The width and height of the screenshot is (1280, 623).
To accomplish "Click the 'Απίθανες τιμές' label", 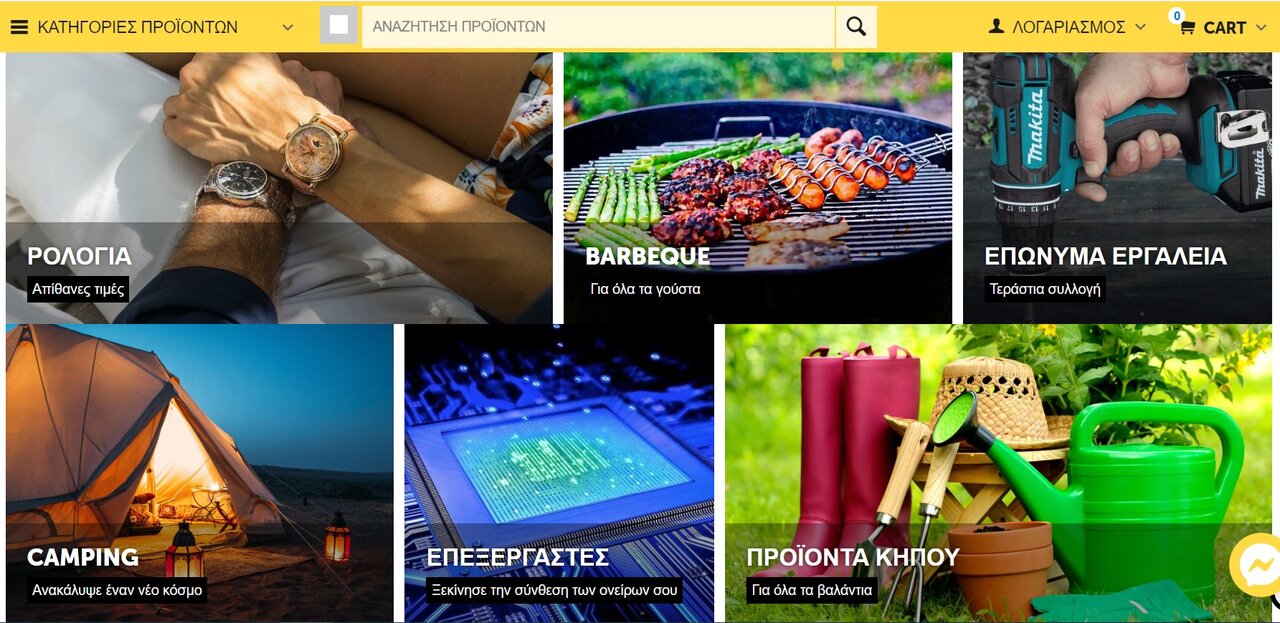I will pyautogui.click(x=78, y=289).
